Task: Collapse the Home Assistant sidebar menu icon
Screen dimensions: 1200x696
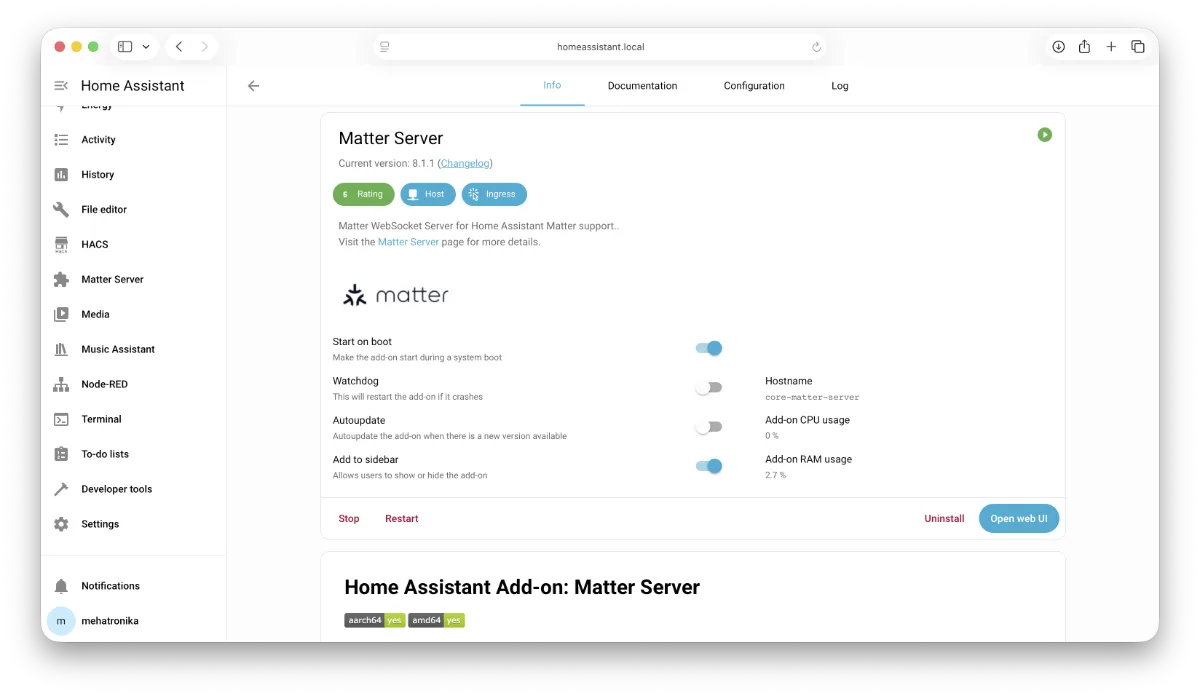Action: (x=61, y=86)
